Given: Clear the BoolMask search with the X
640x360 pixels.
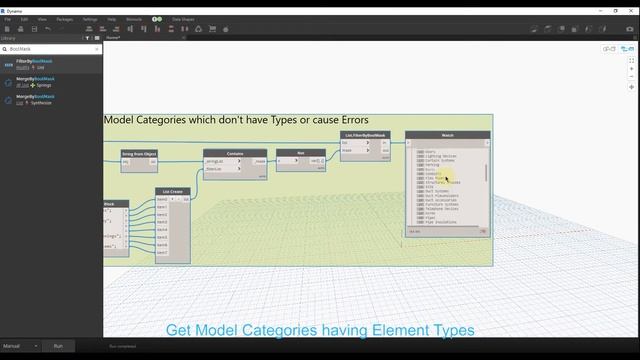Looking at the screenshot, I should [97, 49].
